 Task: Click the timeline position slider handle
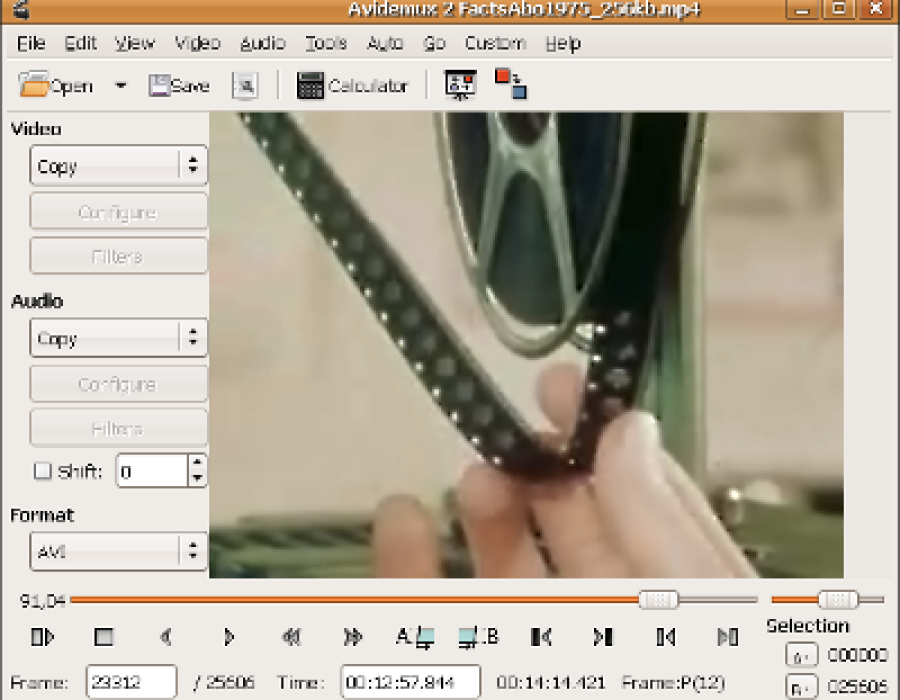pos(658,600)
